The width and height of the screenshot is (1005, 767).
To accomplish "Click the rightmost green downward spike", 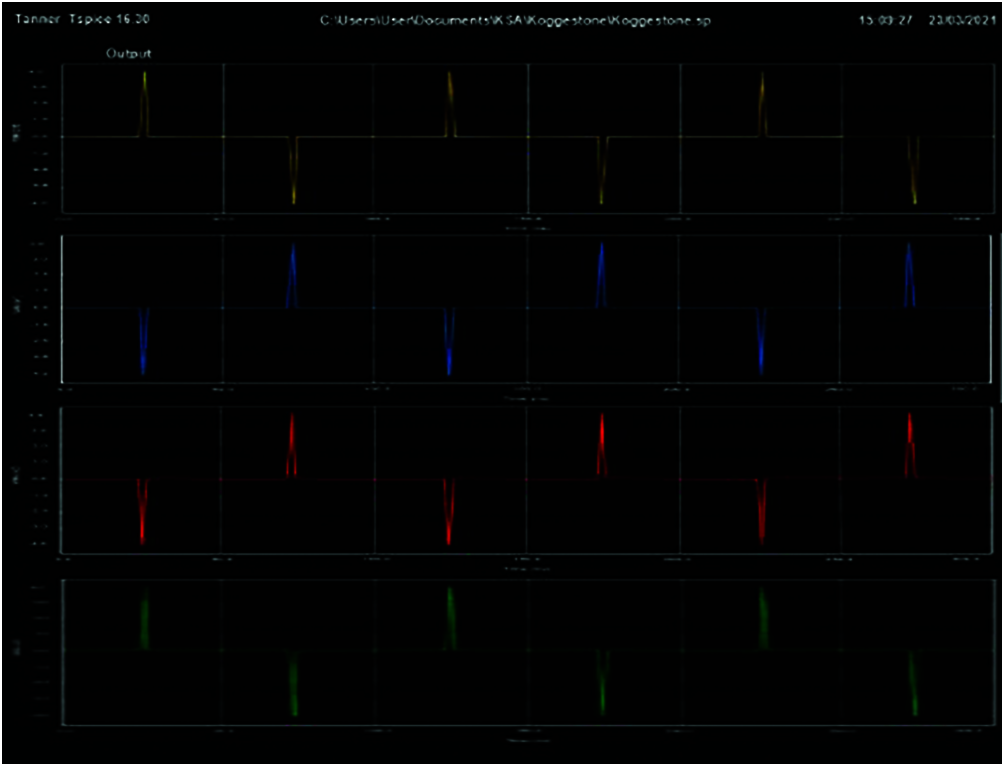I will click(913, 684).
